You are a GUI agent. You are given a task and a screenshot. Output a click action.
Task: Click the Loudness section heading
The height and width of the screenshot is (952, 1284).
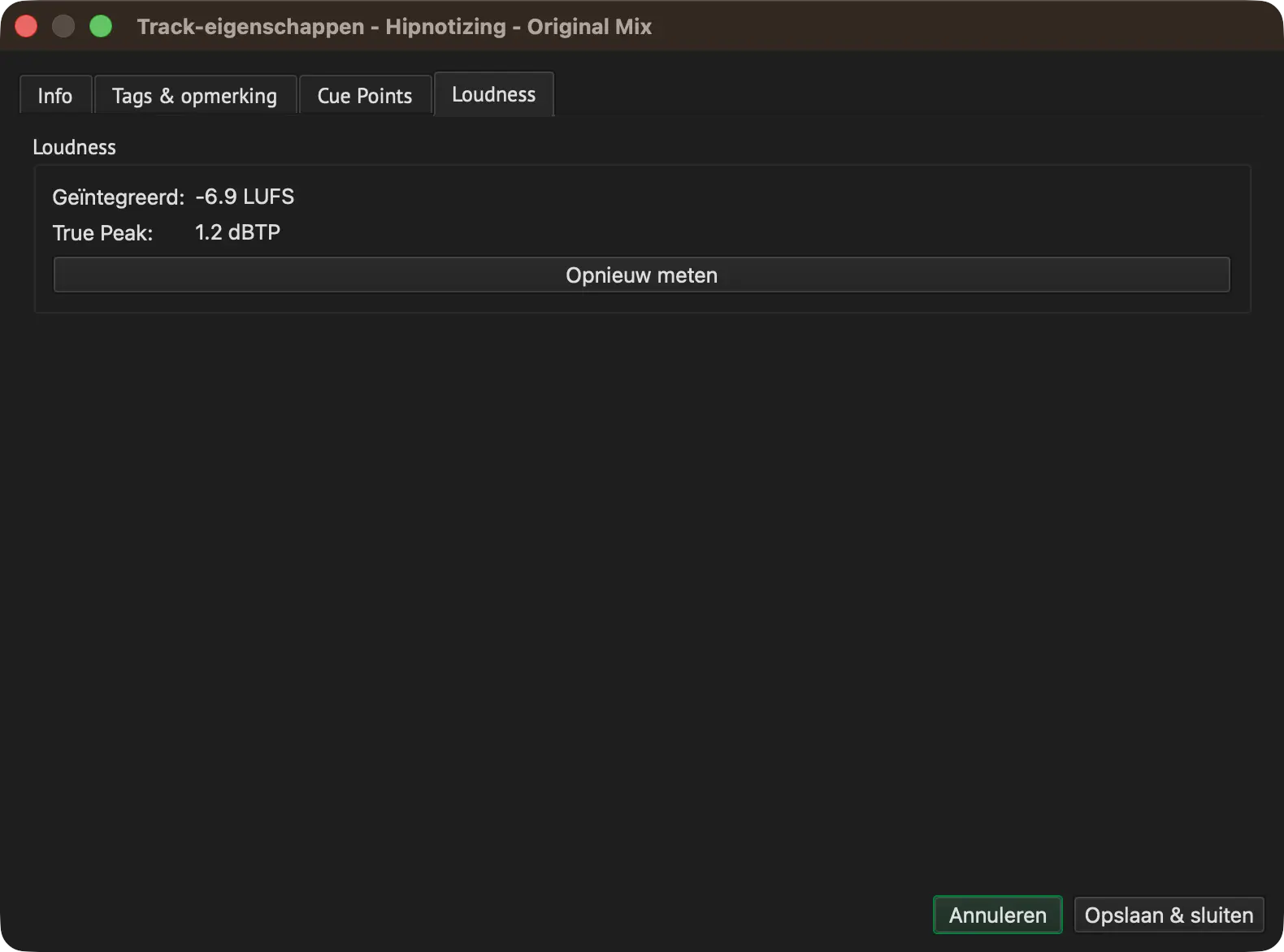click(x=74, y=147)
